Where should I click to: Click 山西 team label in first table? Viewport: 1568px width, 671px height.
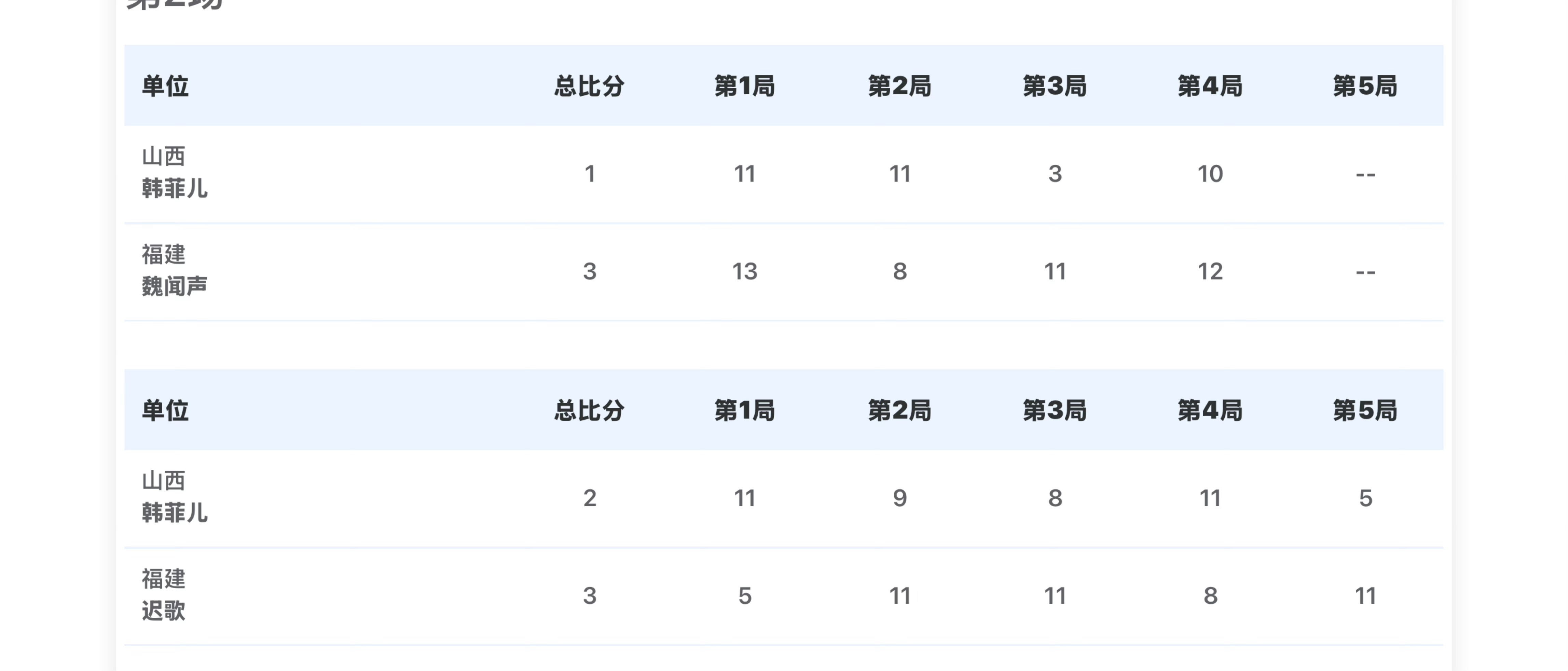[163, 157]
